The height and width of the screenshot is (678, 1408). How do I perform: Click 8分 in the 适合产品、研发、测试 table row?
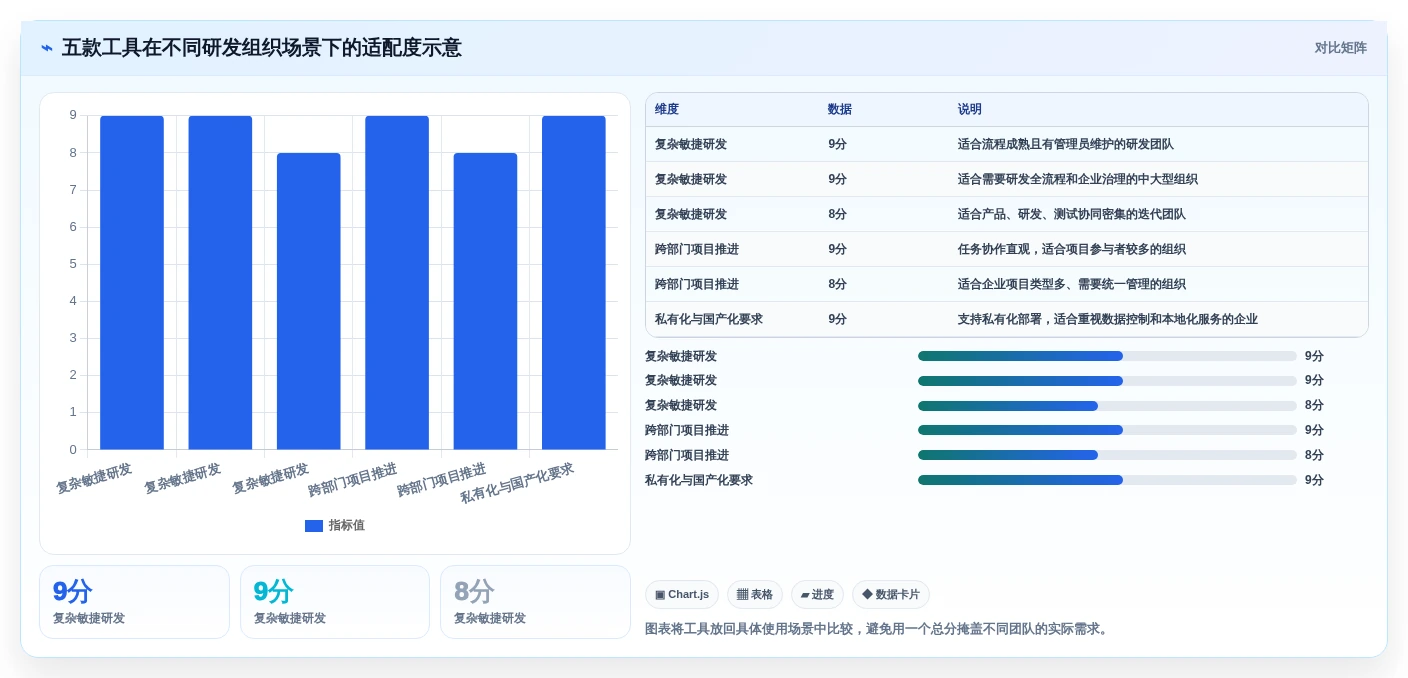(x=837, y=215)
